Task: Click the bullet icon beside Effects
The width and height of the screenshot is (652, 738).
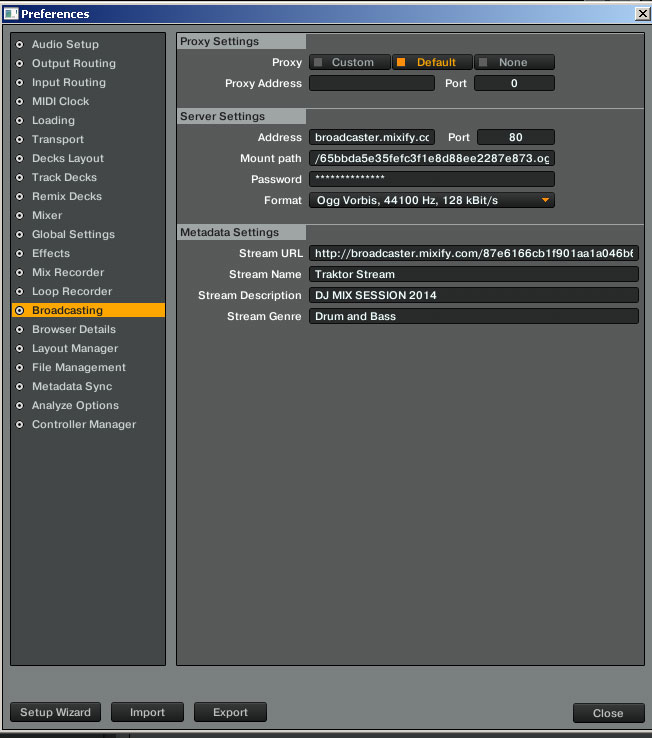Action: [20, 254]
